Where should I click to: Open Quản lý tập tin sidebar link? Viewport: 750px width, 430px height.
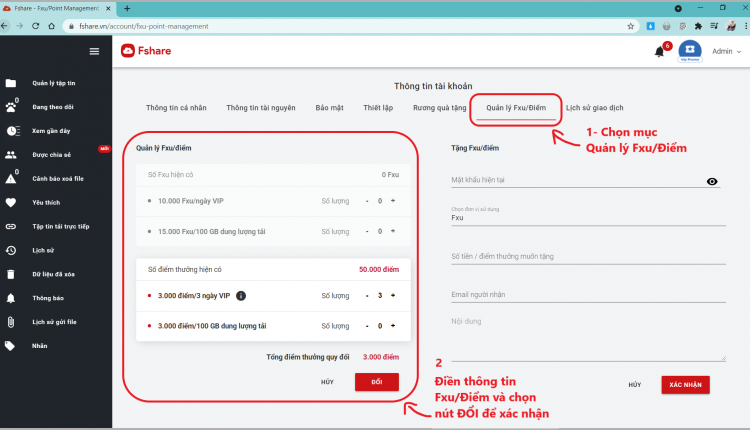coord(54,83)
